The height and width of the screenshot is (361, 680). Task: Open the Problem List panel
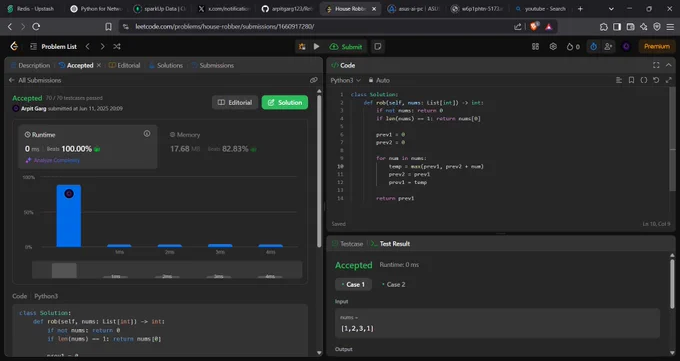[53, 46]
